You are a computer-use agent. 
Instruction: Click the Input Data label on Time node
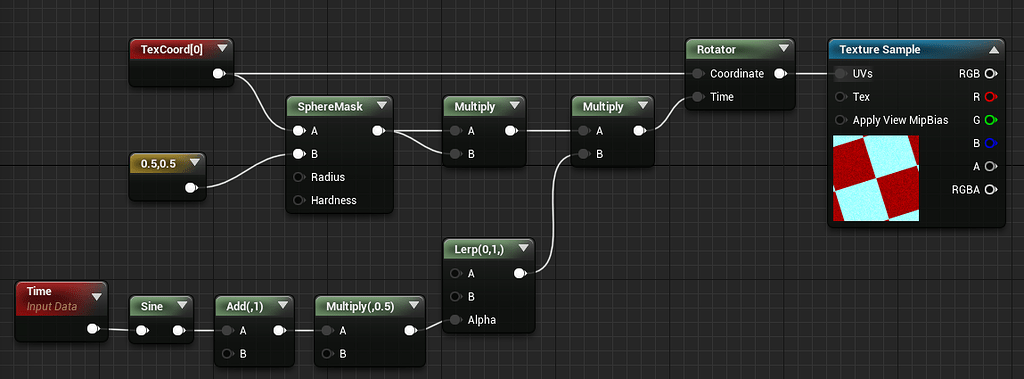52,306
